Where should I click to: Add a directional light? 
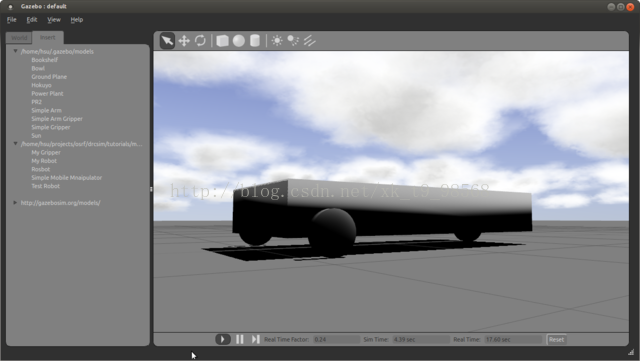click(309, 40)
